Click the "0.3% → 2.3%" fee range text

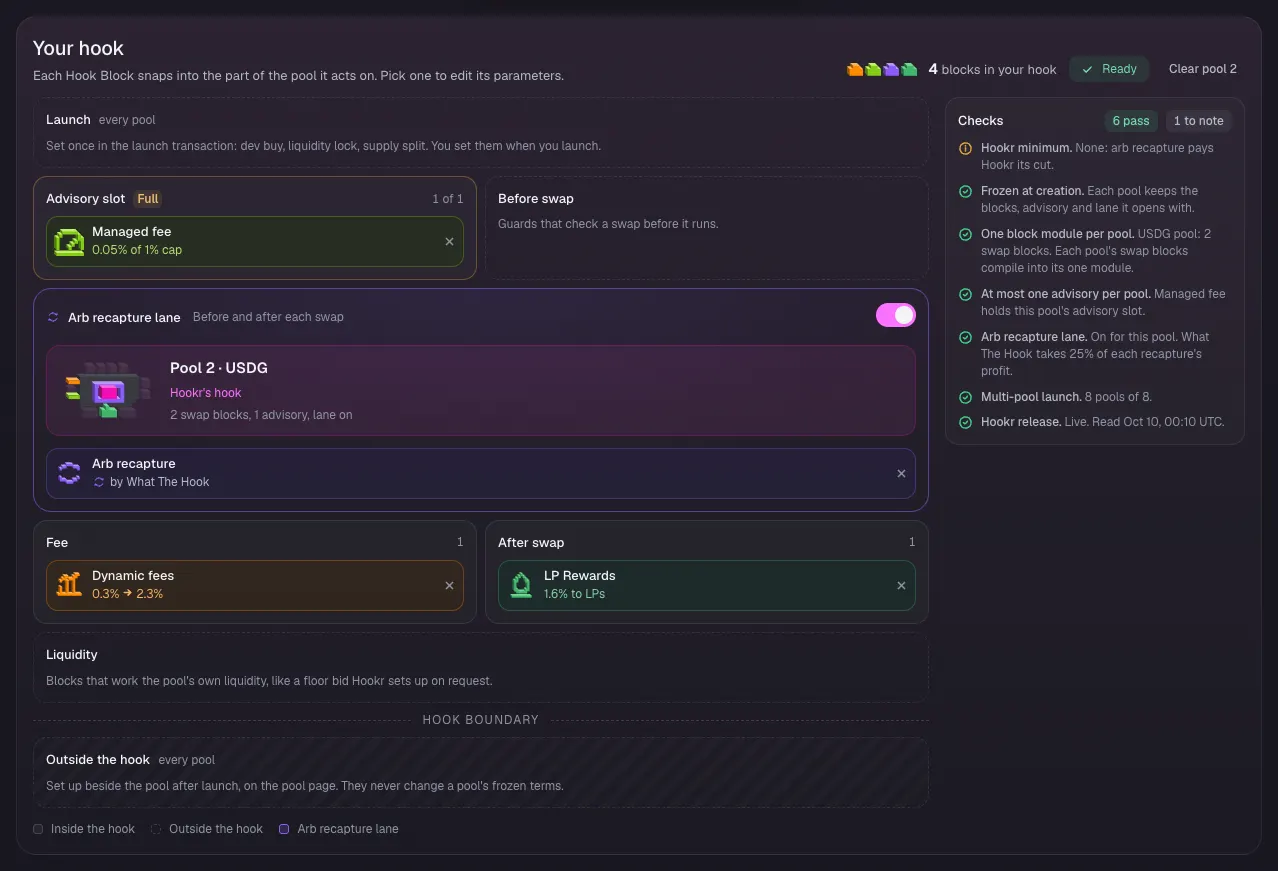(x=128, y=594)
